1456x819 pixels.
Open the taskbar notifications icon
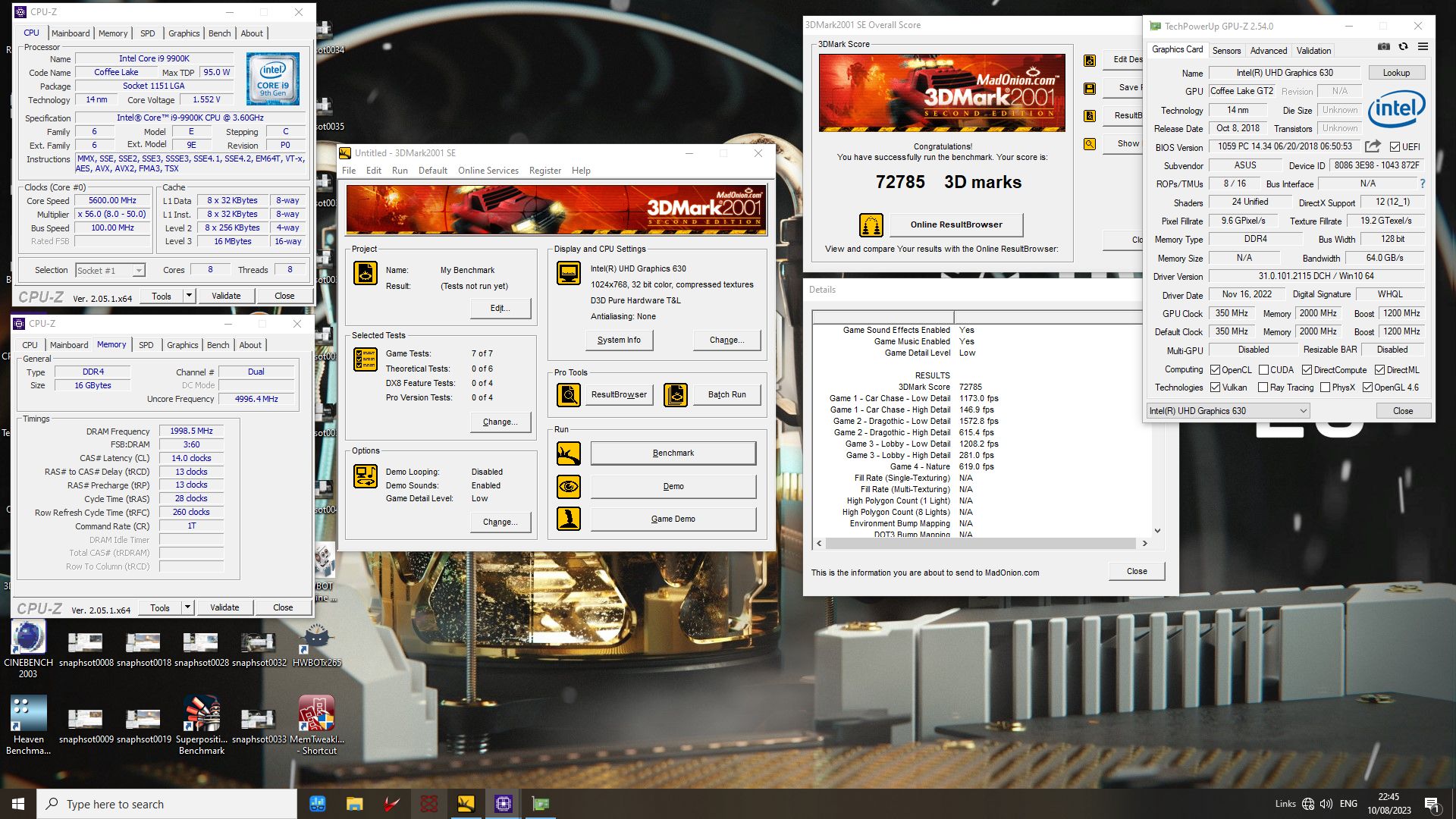[1431, 804]
